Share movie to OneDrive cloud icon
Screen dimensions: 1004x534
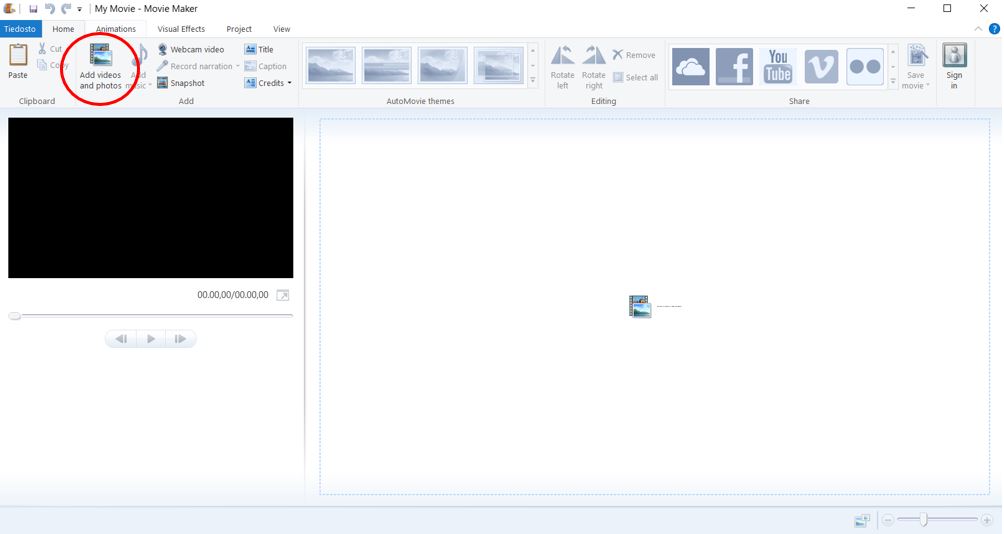pos(690,66)
